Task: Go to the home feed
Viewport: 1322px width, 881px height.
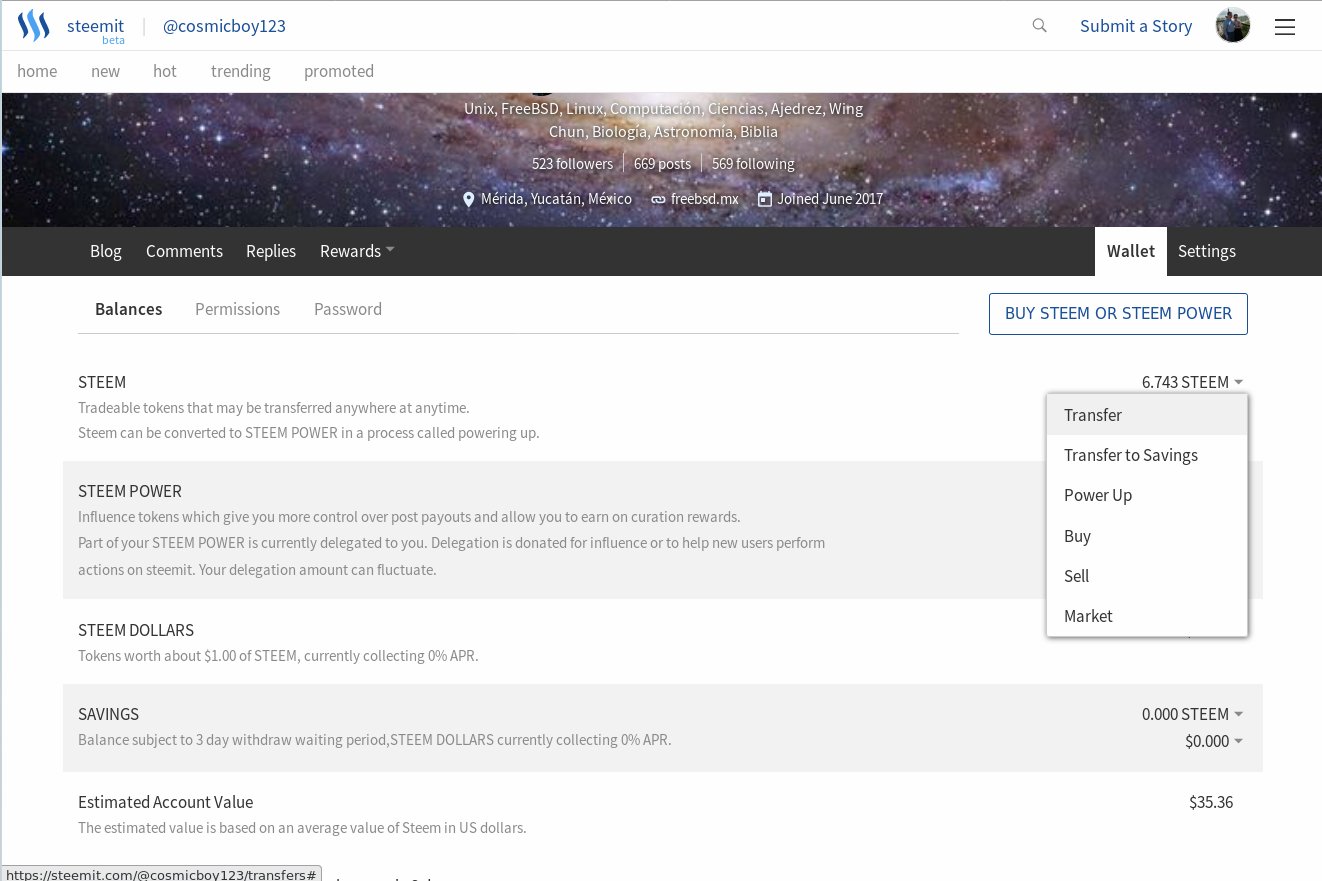Action: (x=37, y=71)
